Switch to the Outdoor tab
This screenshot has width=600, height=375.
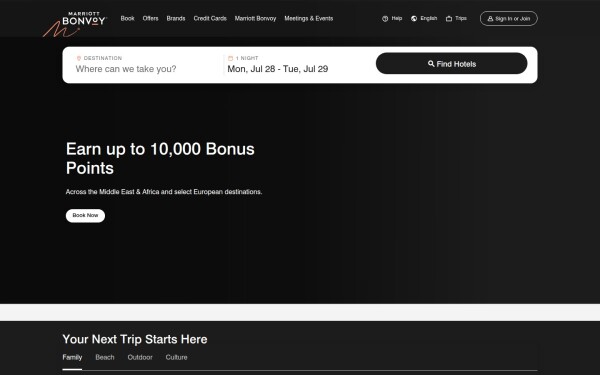140,357
